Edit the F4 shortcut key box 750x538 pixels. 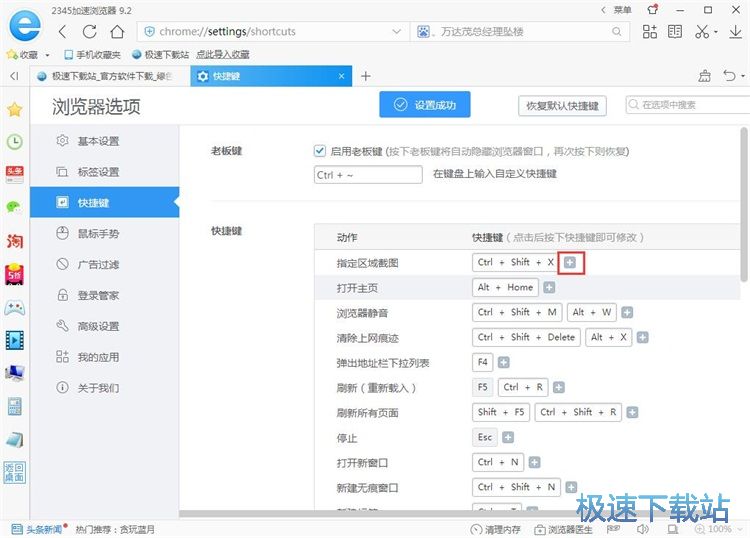click(x=483, y=362)
